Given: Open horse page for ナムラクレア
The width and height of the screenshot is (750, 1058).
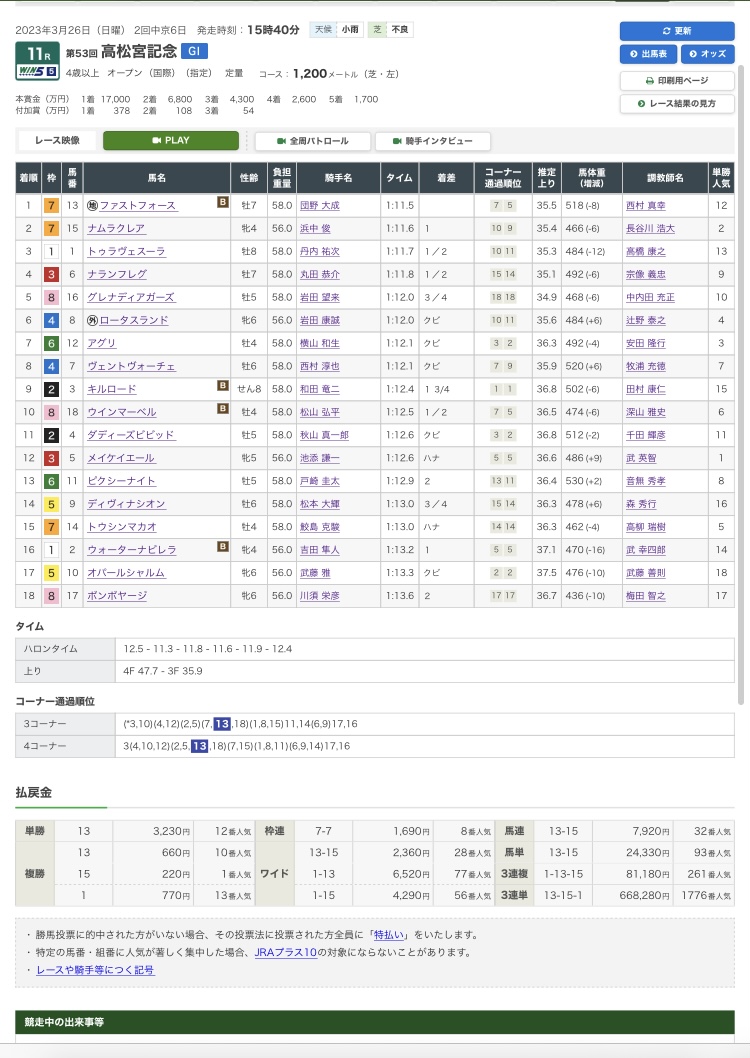Looking at the screenshot, I should [x=116, y=229].
